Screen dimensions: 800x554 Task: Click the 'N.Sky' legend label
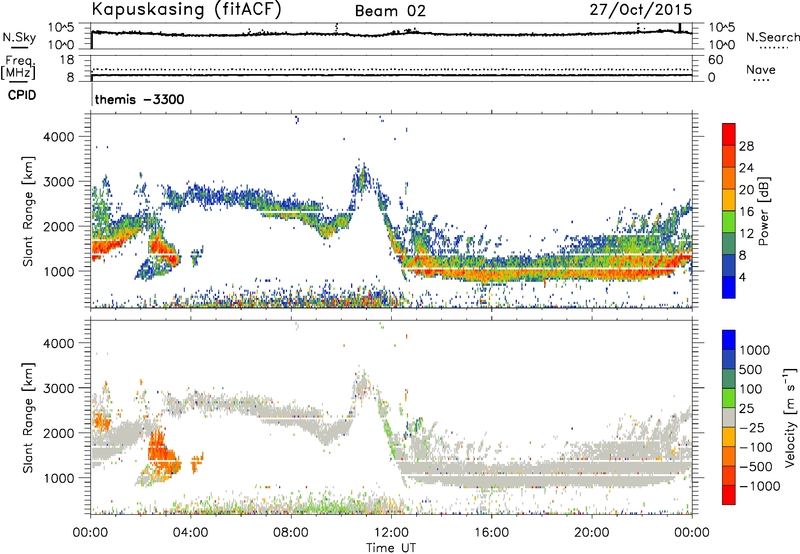pyautogui.click(x=19, y=37)
